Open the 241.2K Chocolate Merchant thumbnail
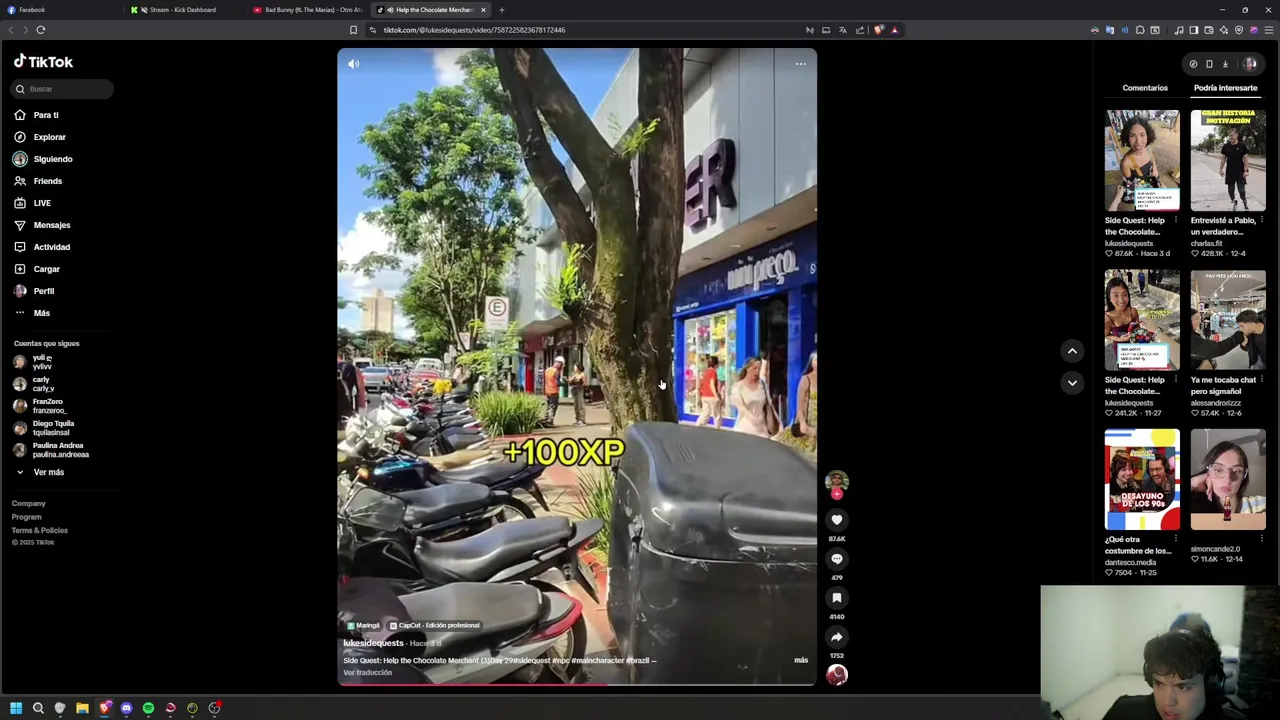The width and height of the screenshot is (1280, 720). click(x=1142, y=320)
